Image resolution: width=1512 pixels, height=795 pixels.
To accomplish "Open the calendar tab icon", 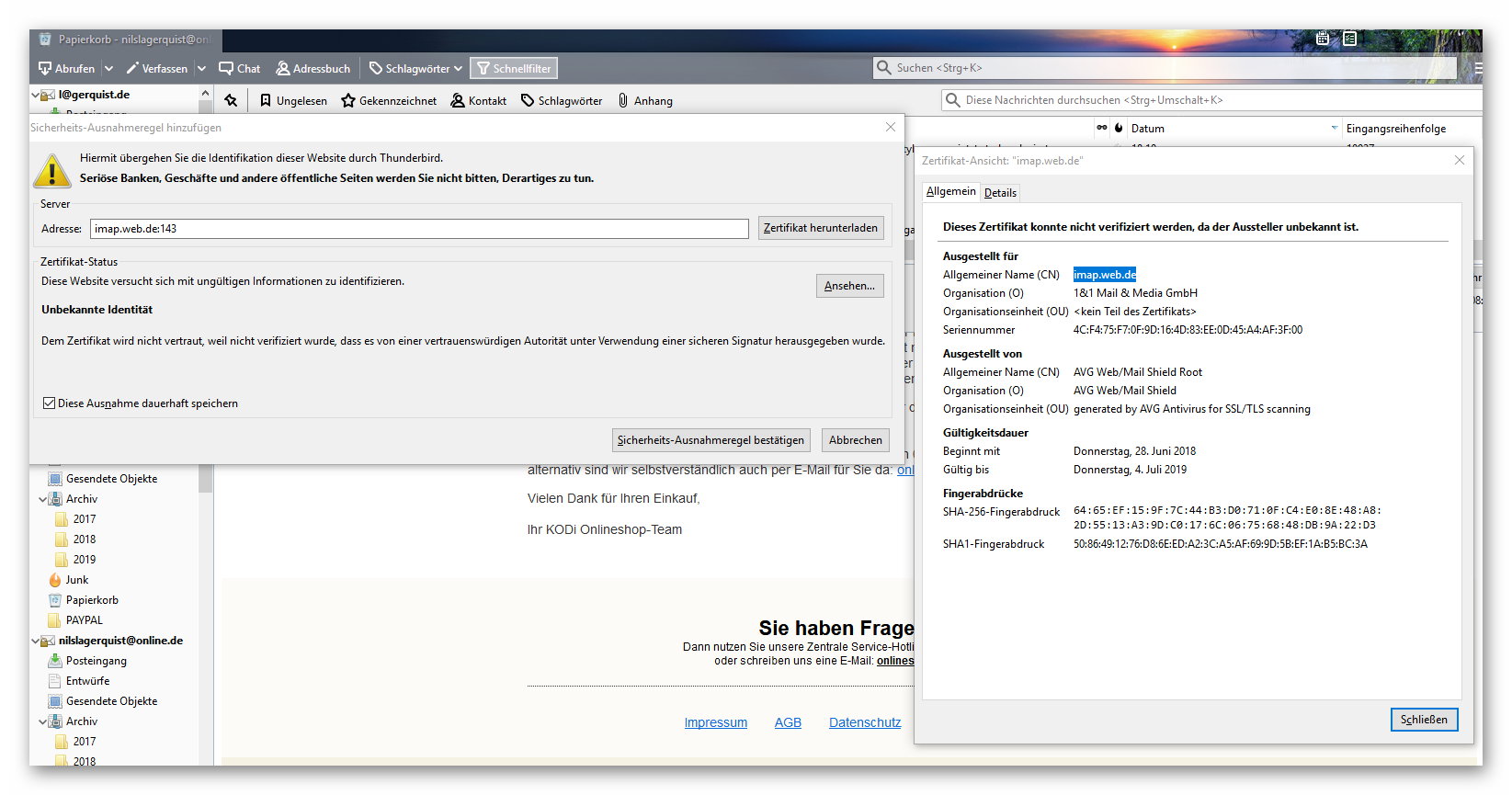I will (x=1322, y=39).
